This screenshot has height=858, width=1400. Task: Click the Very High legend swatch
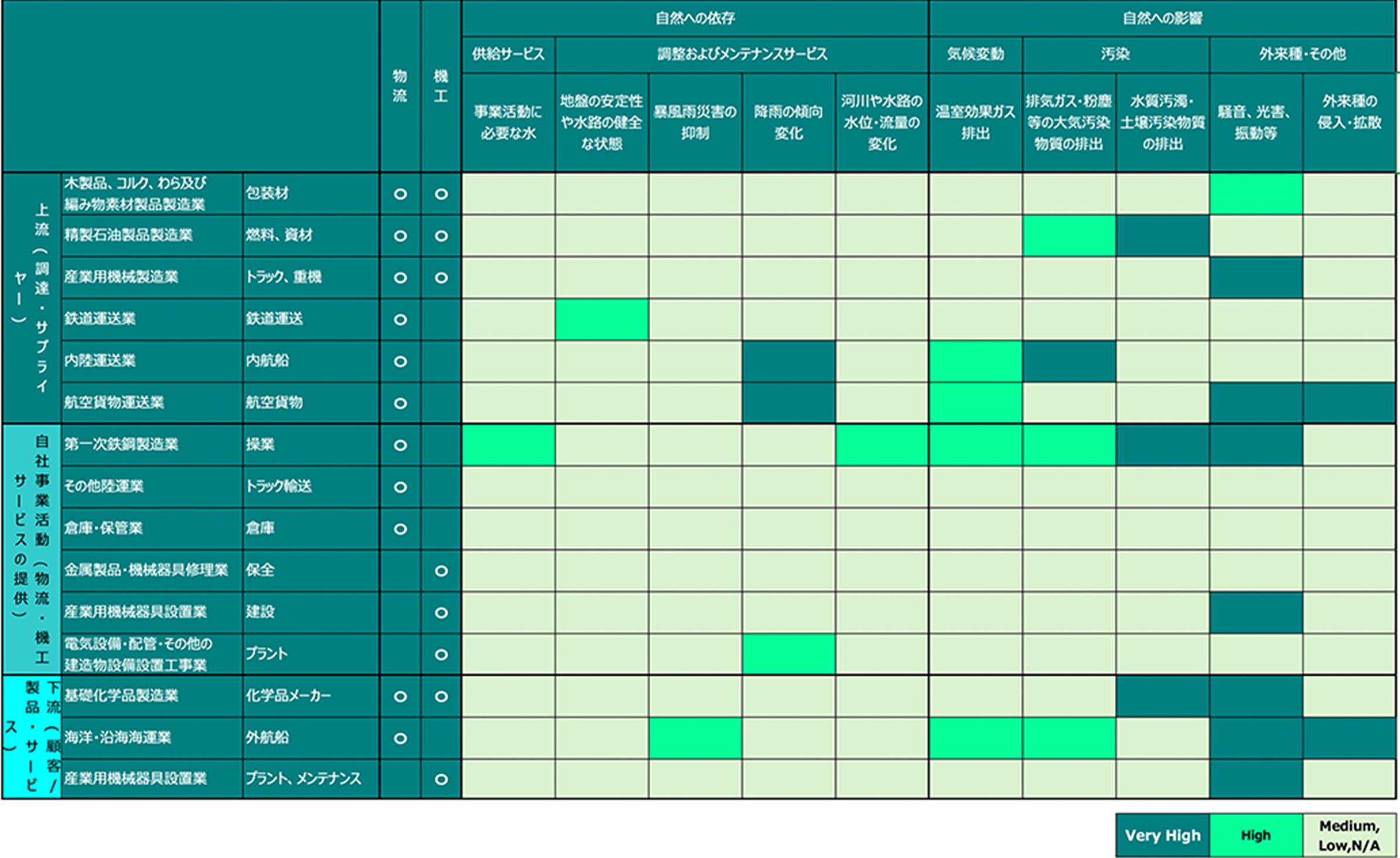[x=1162, y=835]
